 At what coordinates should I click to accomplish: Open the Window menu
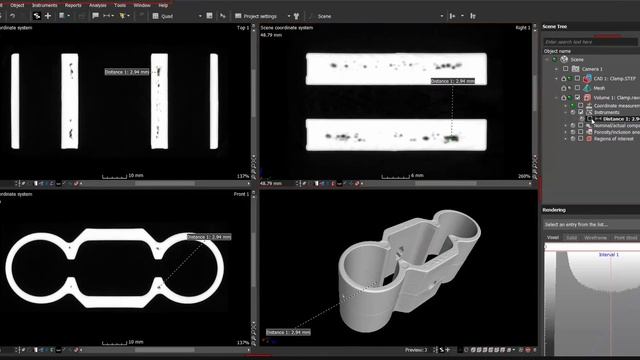[x=142, y=5]
